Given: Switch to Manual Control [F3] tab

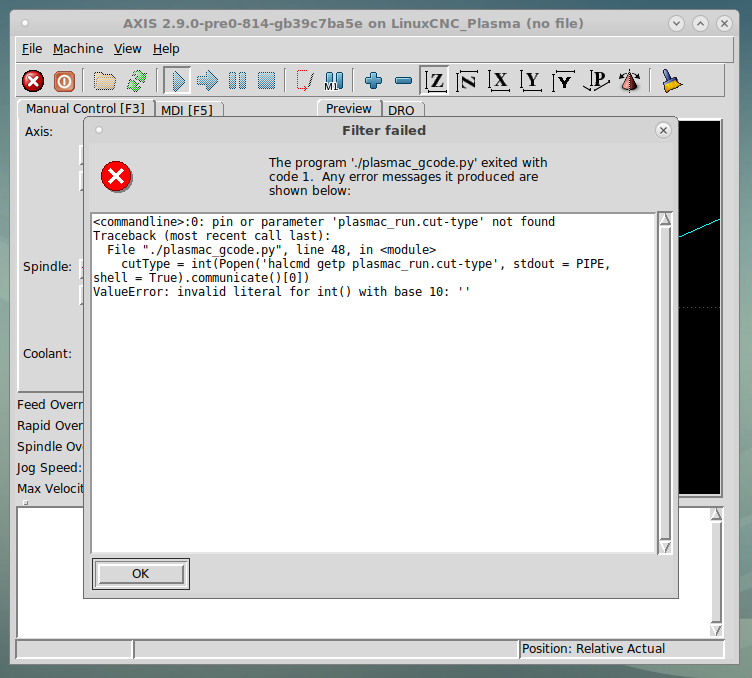Looking at the screenshot, I should [85, 109].
